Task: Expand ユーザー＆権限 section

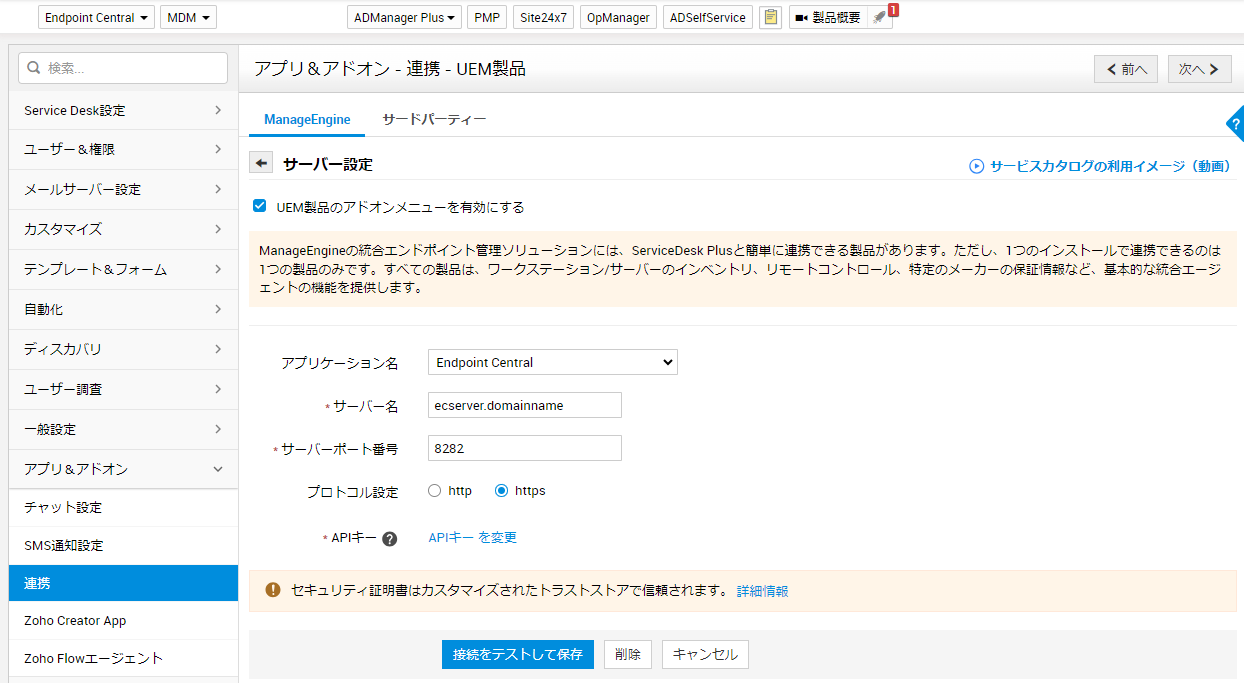Action: point(123,149)
